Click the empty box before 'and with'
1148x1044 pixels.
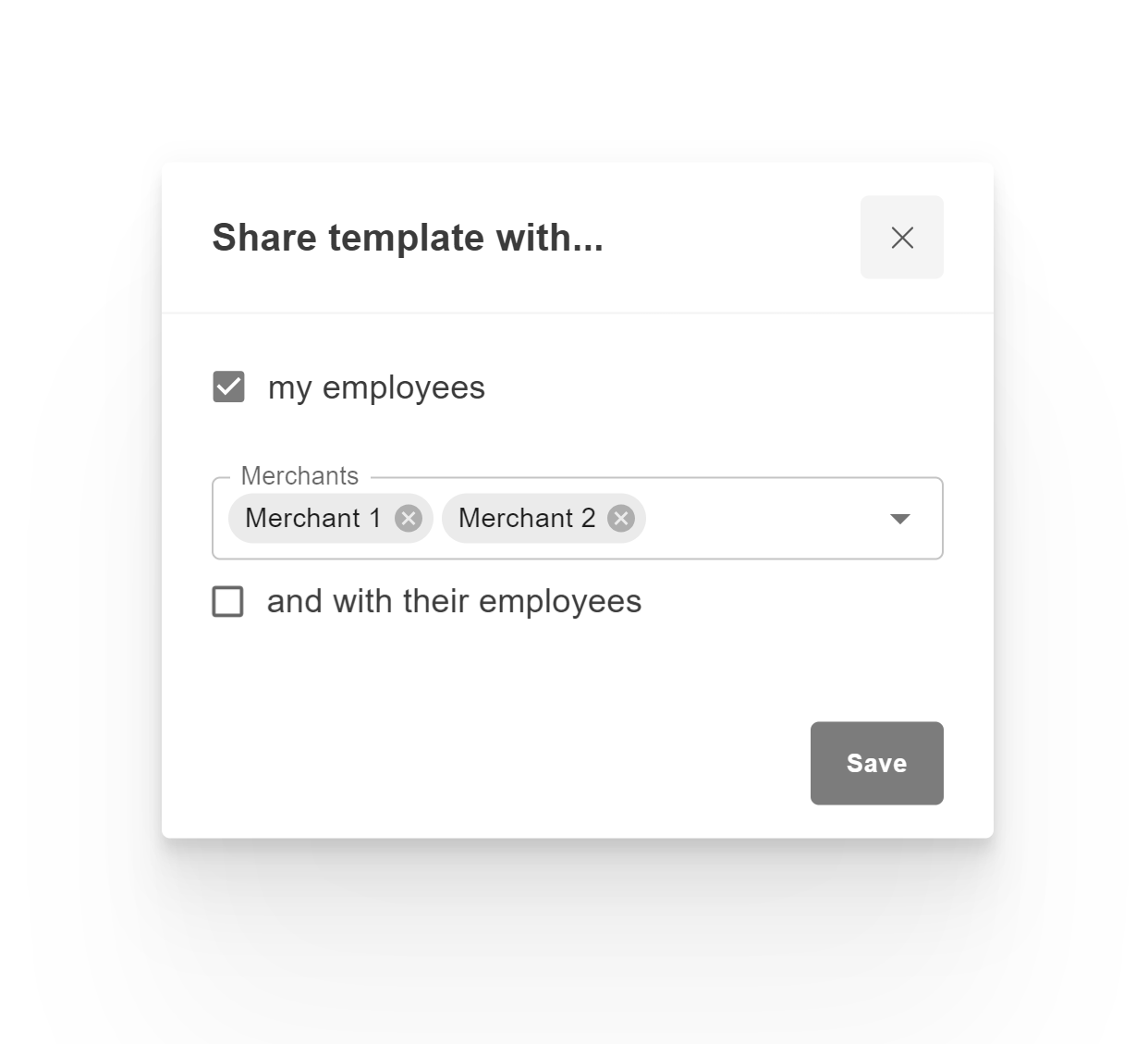228,601
